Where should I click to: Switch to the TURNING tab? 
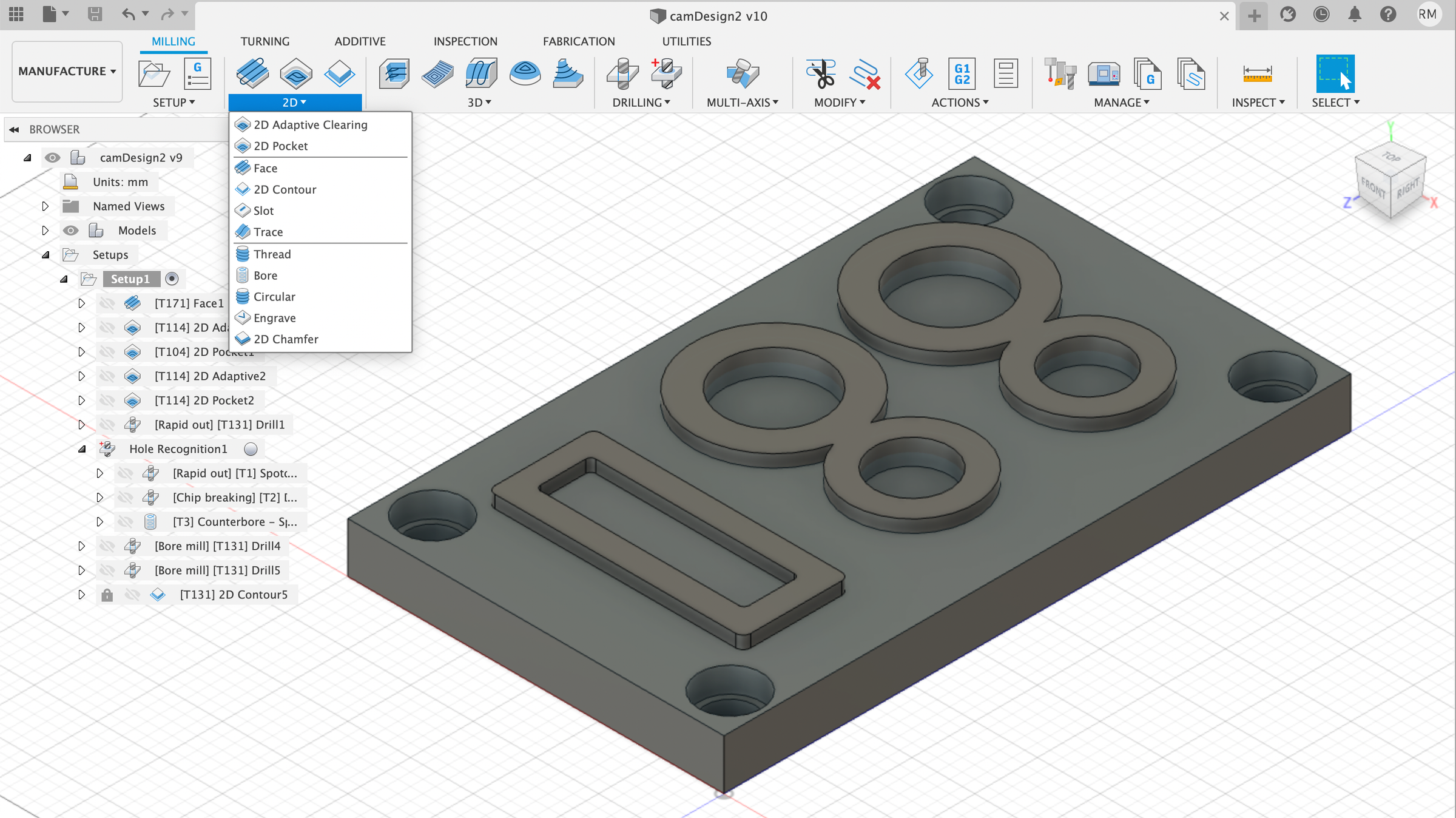click(265, 41)
